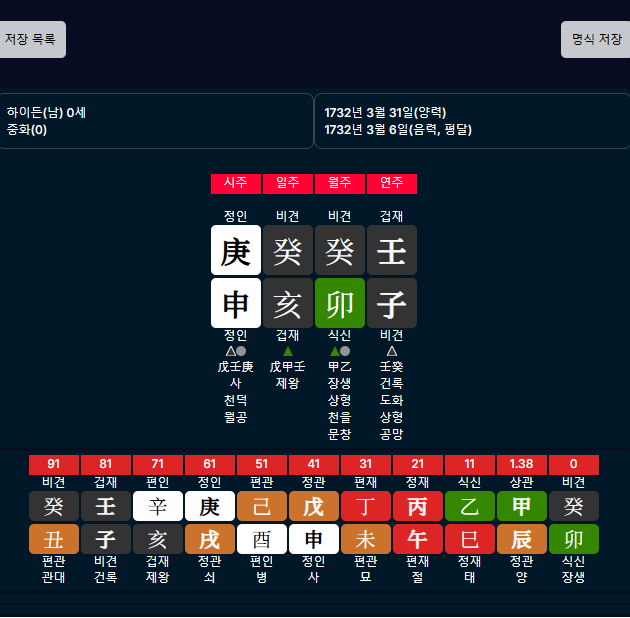This screenshot has width=630, height=618.
Task: Click the 申 branch tile in the 41 column
Action: coord(314,539)
